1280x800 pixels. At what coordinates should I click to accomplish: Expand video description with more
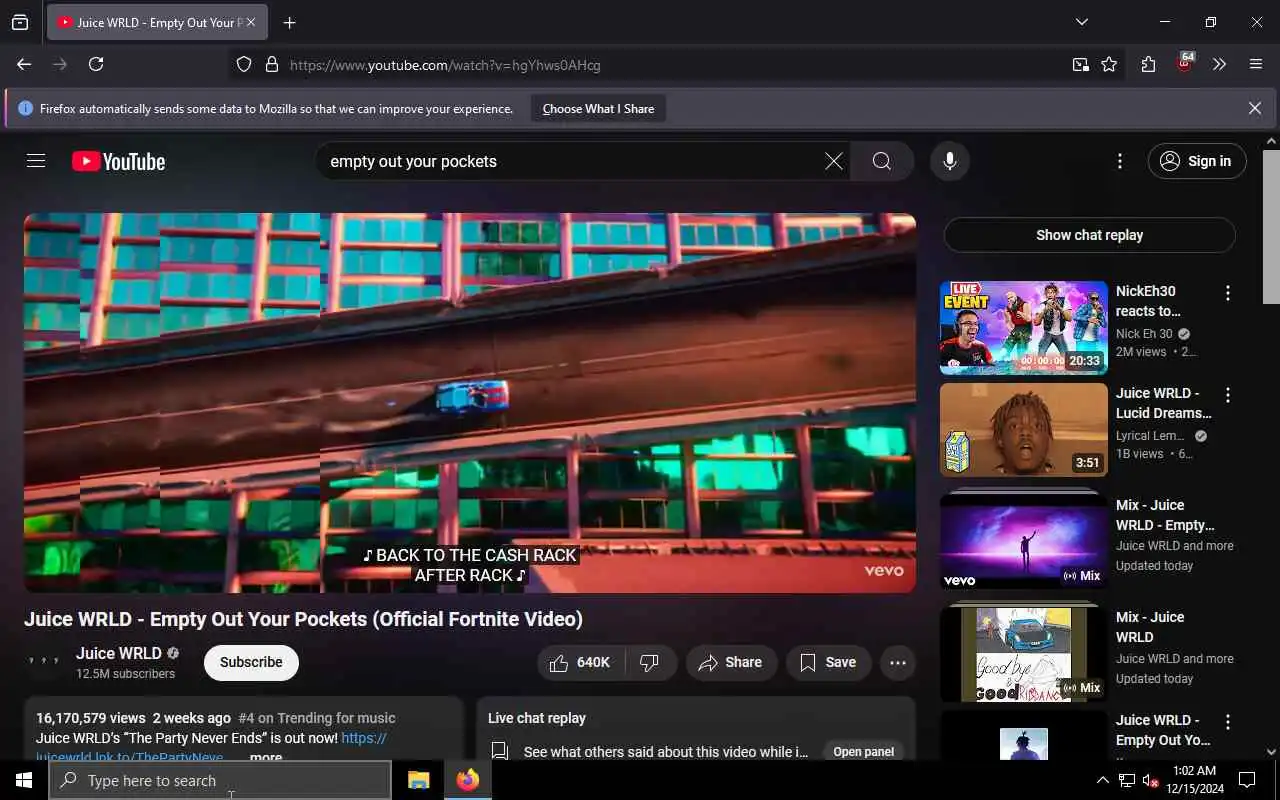[265, 756]
